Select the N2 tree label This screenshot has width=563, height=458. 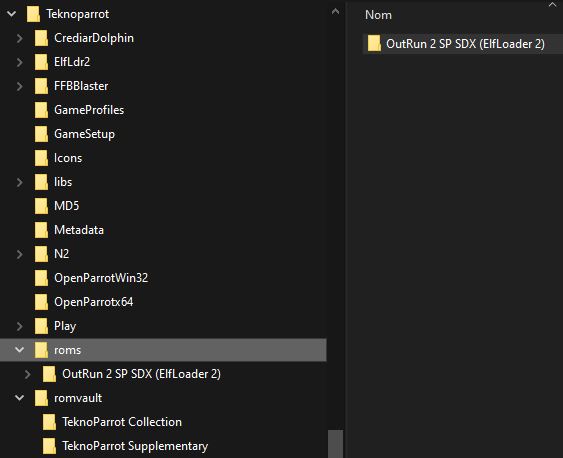click(61, 254)
